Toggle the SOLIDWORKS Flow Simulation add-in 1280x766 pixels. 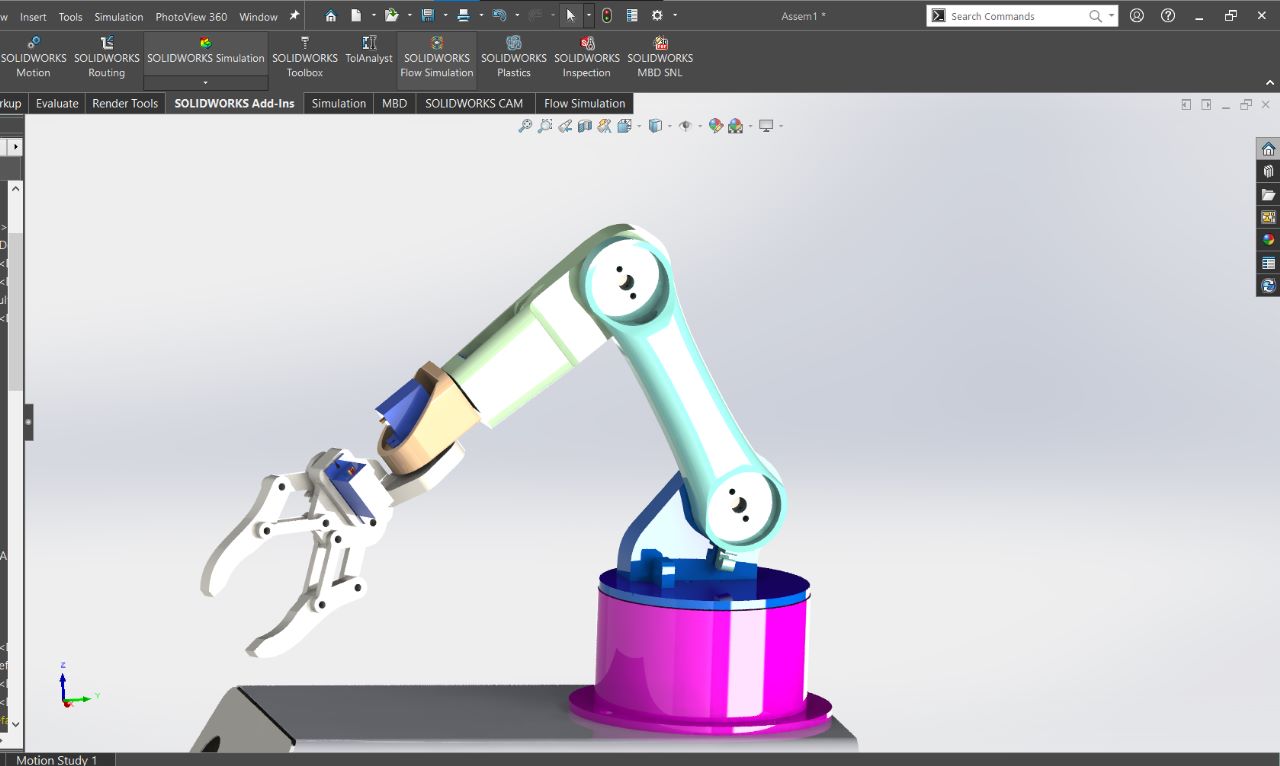coord(437,58)
